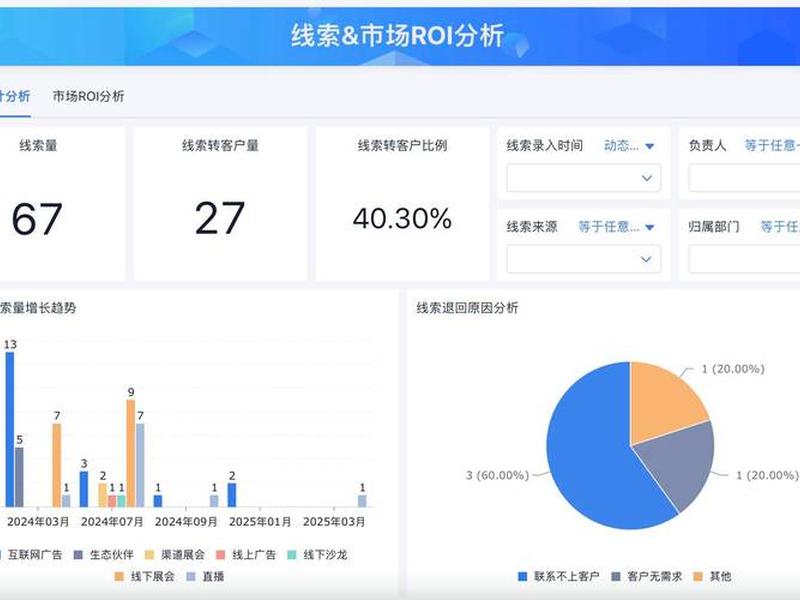800x600 pixels.
Task: Click the 线索转客户量 value 27
Action: [219, 218]
